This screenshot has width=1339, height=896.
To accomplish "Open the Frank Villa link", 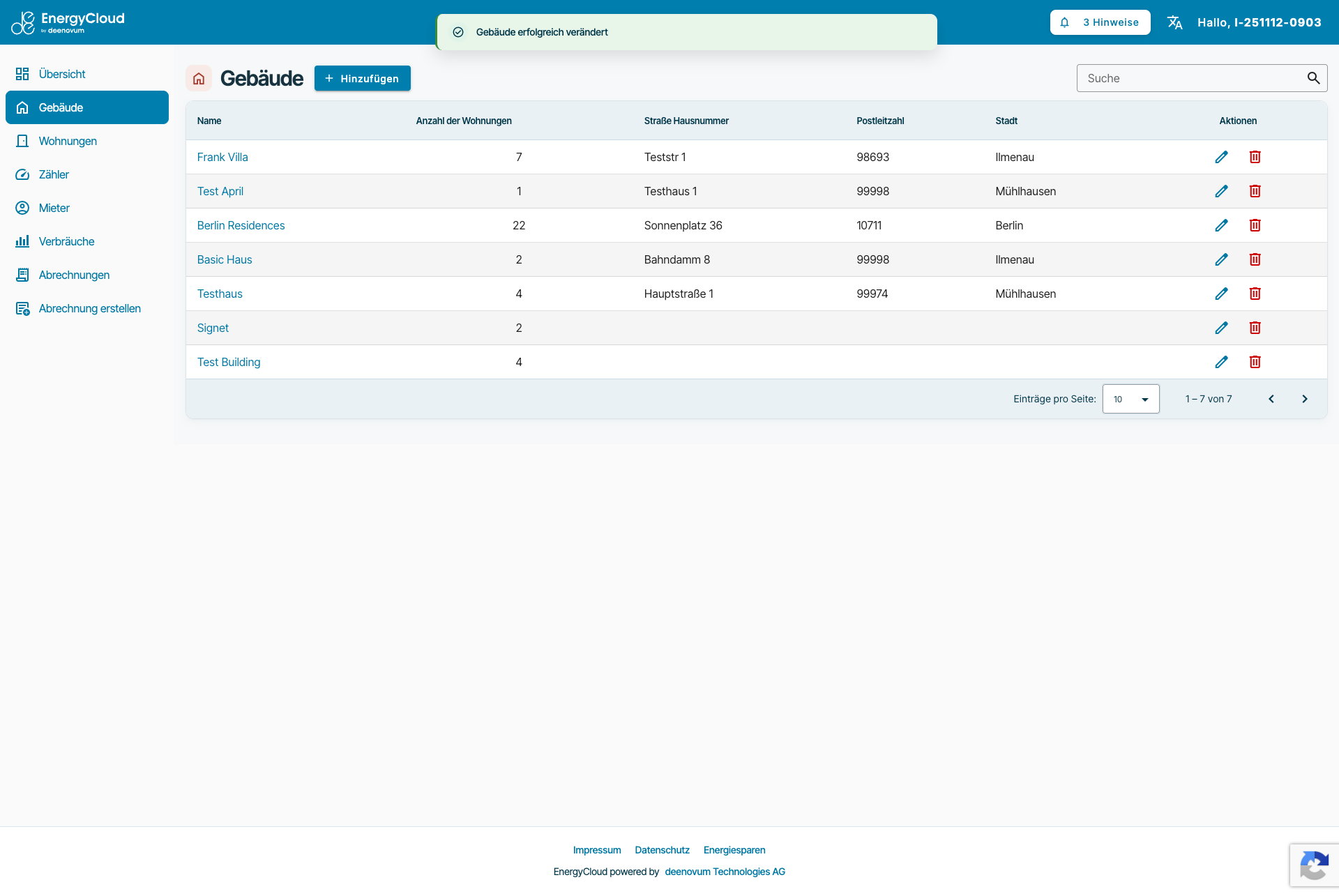I will (x=222, y=157).
